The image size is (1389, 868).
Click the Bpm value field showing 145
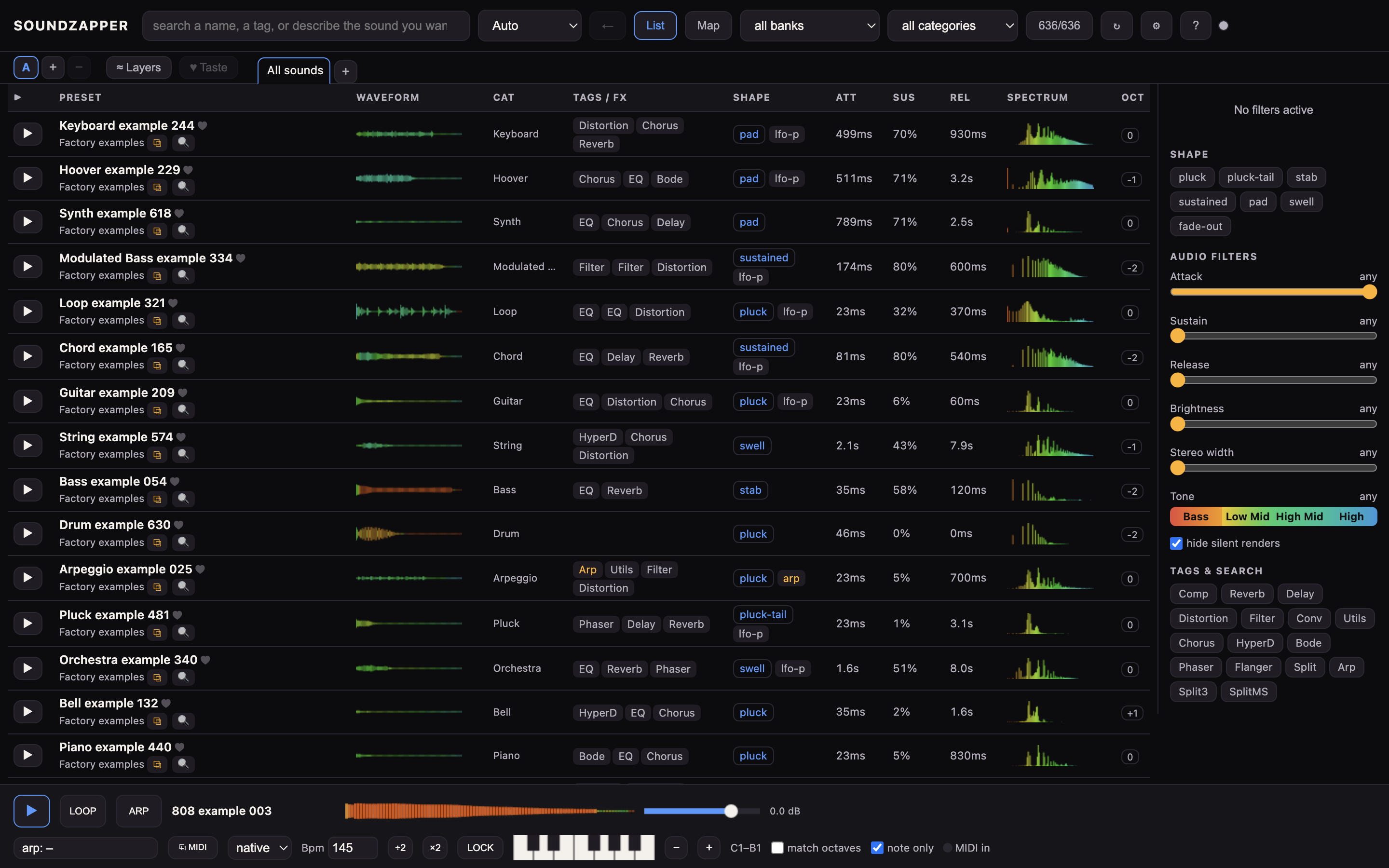click(x=353, y=847)
